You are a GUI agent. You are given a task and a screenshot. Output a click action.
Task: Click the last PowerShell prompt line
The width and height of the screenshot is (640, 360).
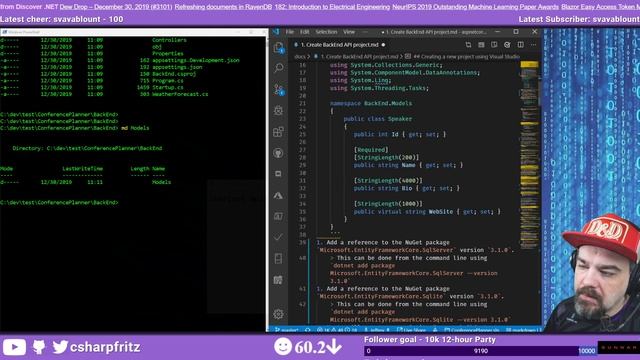coord(59,202)
